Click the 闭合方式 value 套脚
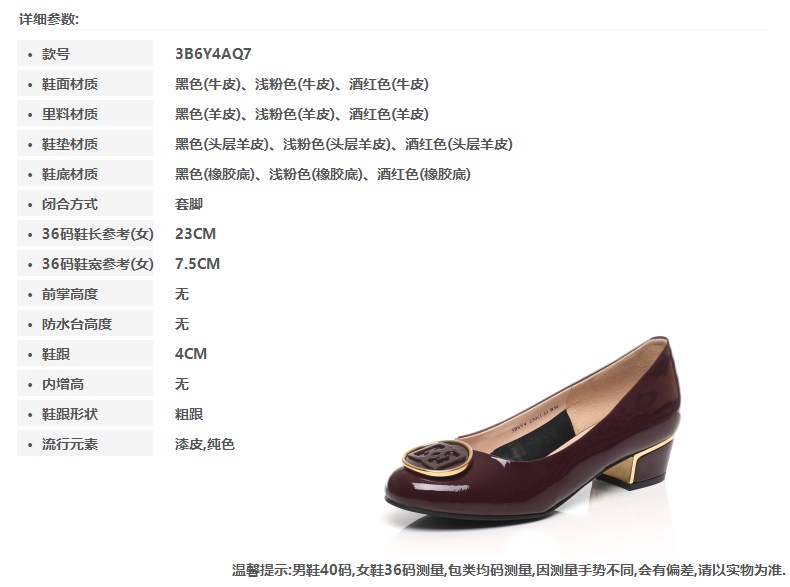The height and width of the screenshot is (587, 790). (x=188, y=204)
